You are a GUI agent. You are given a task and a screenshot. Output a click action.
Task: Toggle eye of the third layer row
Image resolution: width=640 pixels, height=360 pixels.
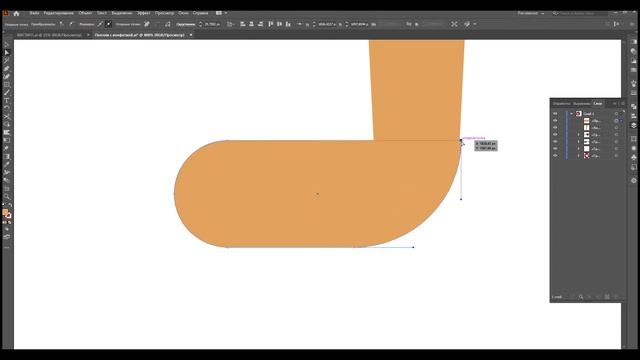[555, 127]
